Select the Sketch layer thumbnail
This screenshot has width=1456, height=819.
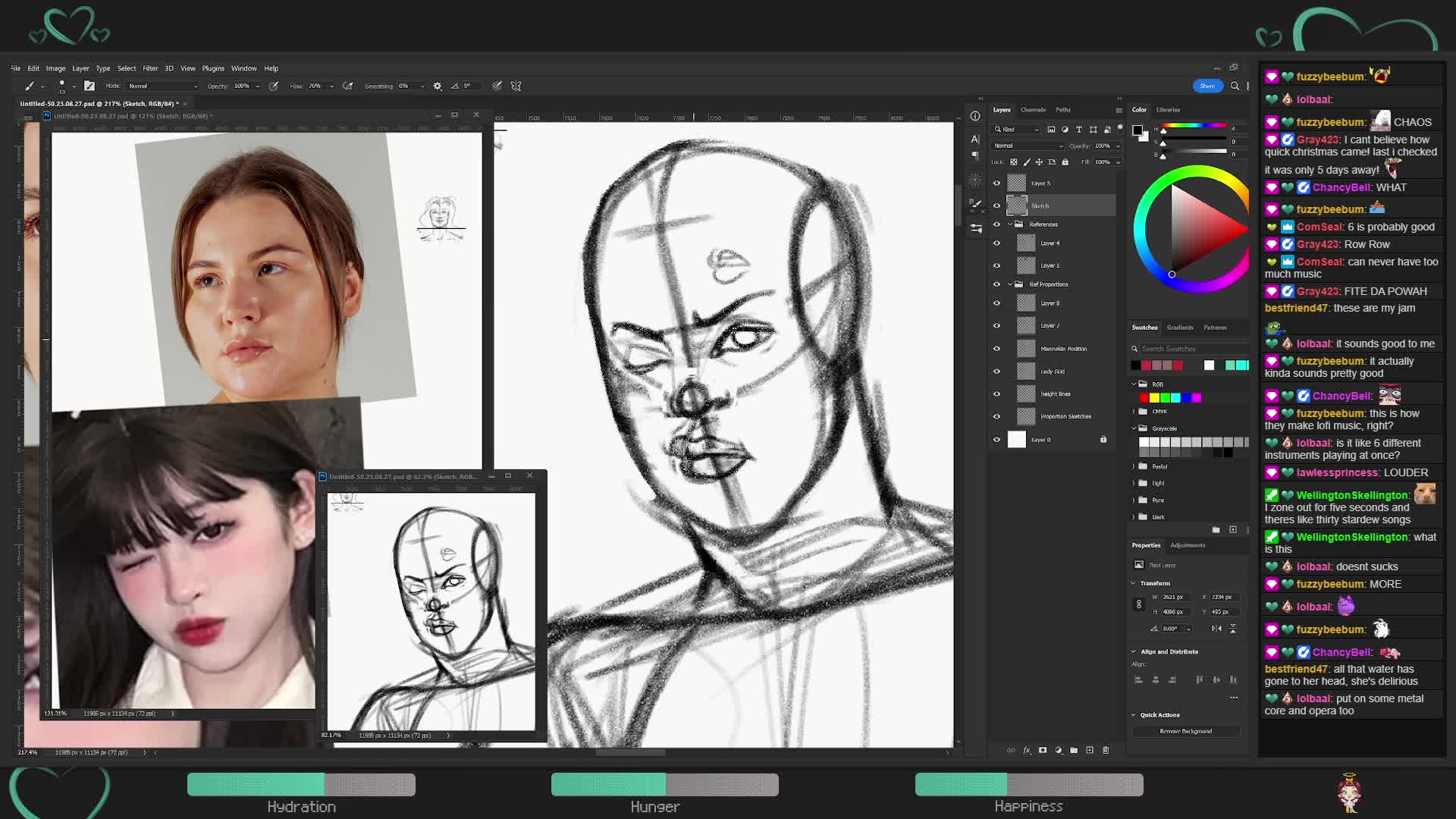click(1017, 205)
